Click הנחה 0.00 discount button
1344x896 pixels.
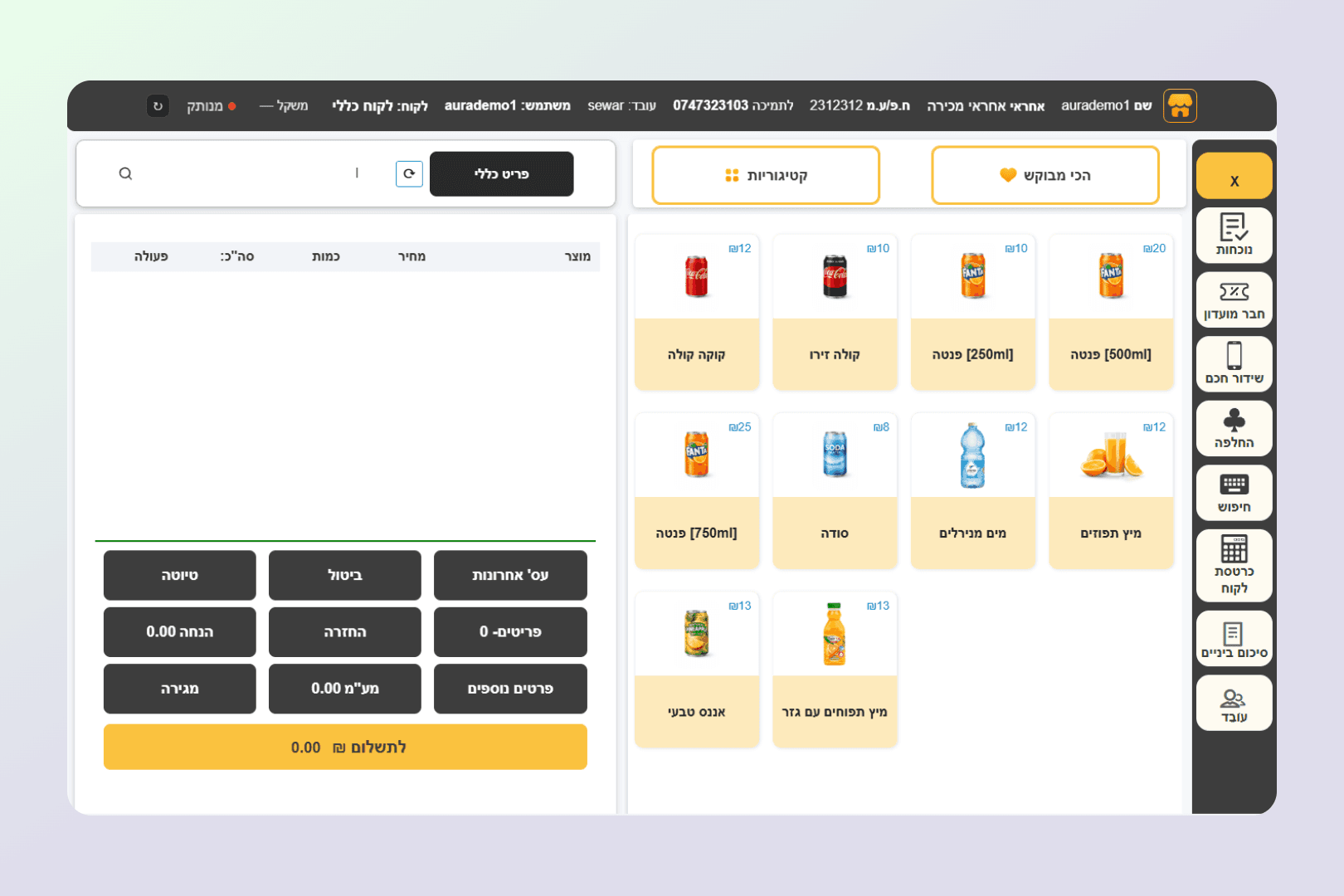coord(180,632)
